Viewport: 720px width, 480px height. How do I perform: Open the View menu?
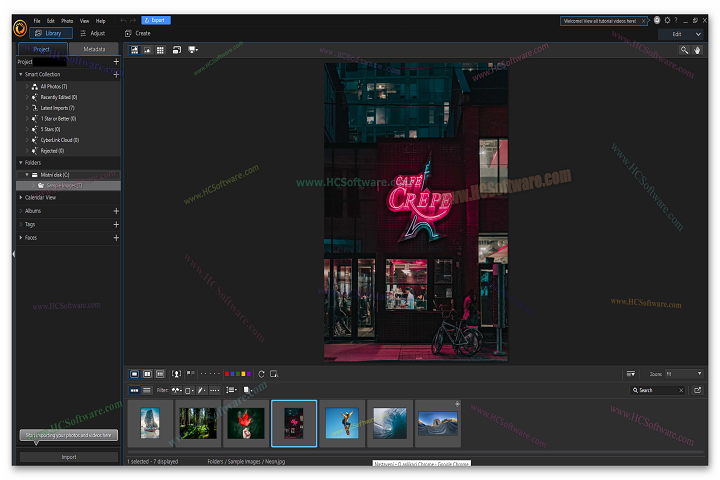pos(84,21)
